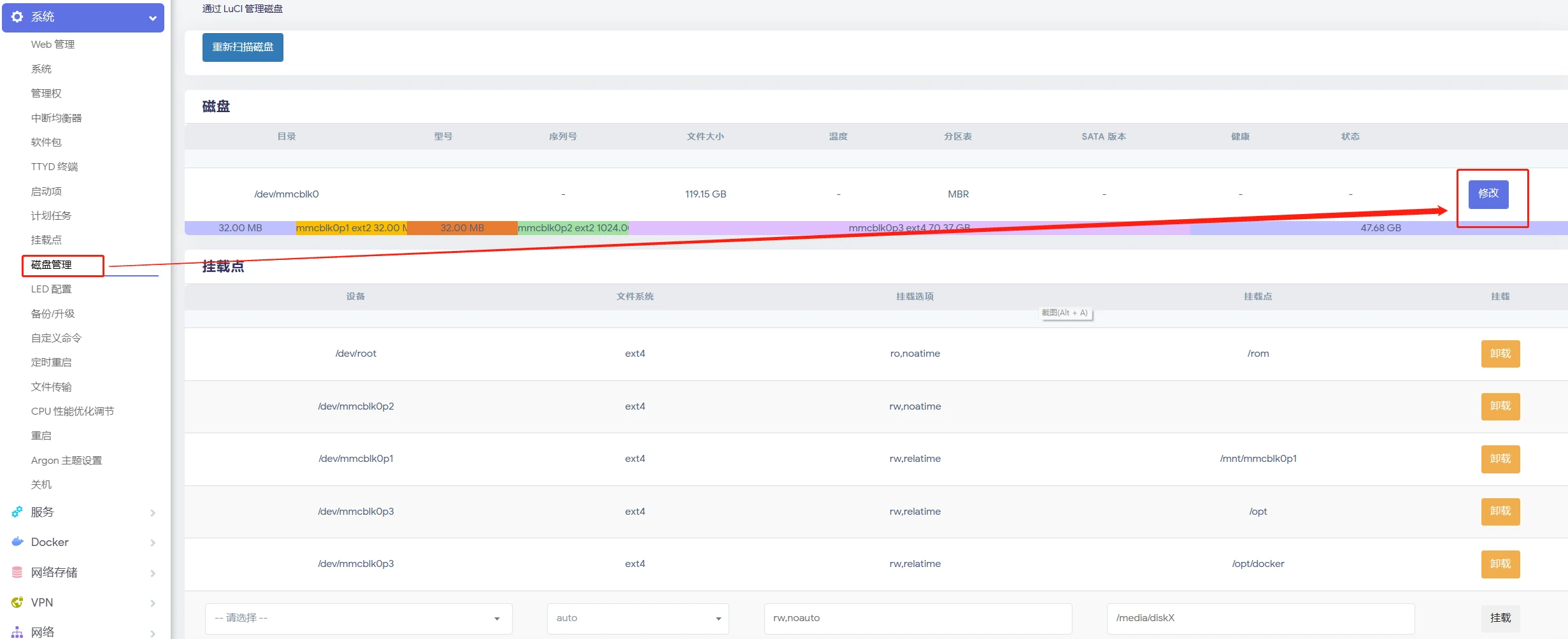This screenshot has height=639, width=1568.
Task: Open Argon 主题设置 menu item
Action: pos(67,461)
